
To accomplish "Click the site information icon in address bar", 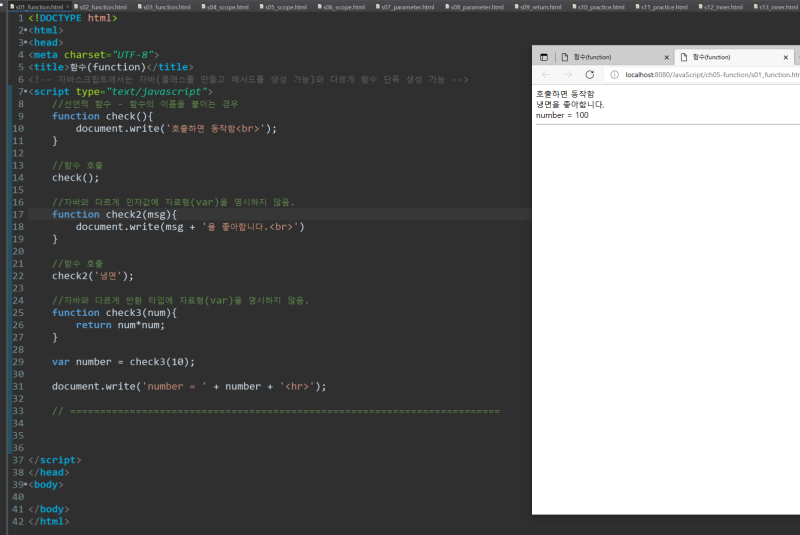I will [614, 75].
